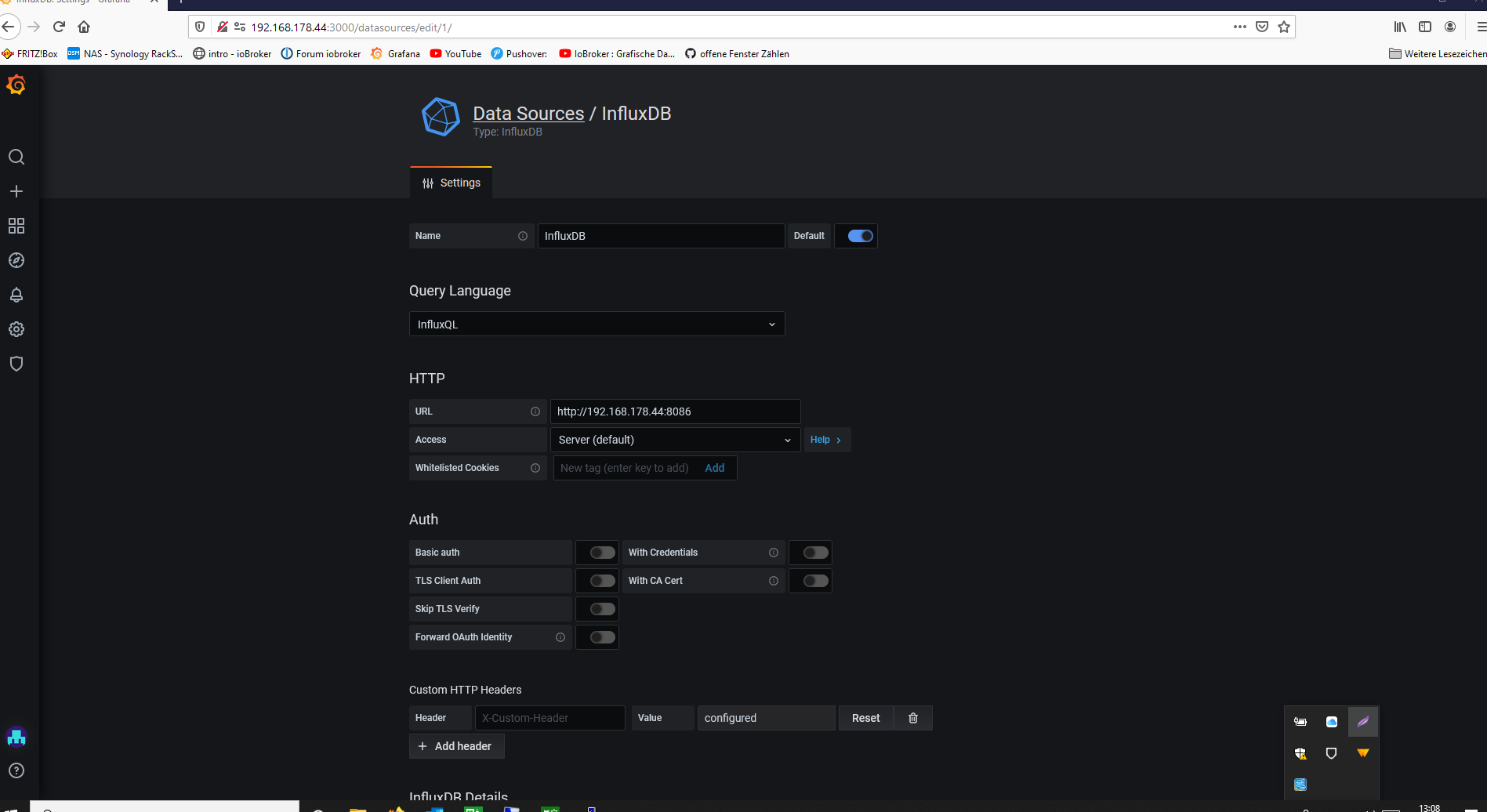Open the Dashboards grid icon in sidebar
Image resolution: width=1487 pixels, height=812 pixels.
(16, 226)
